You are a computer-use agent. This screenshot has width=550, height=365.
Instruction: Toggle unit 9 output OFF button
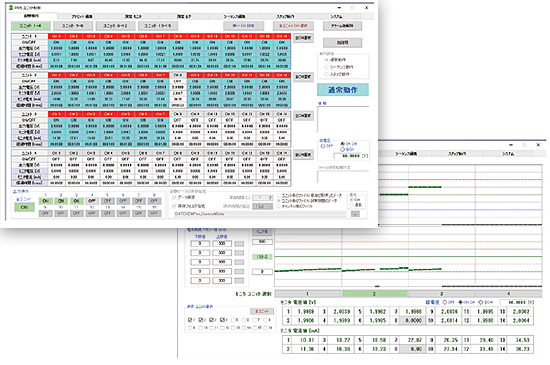click(x=46, y=213)
